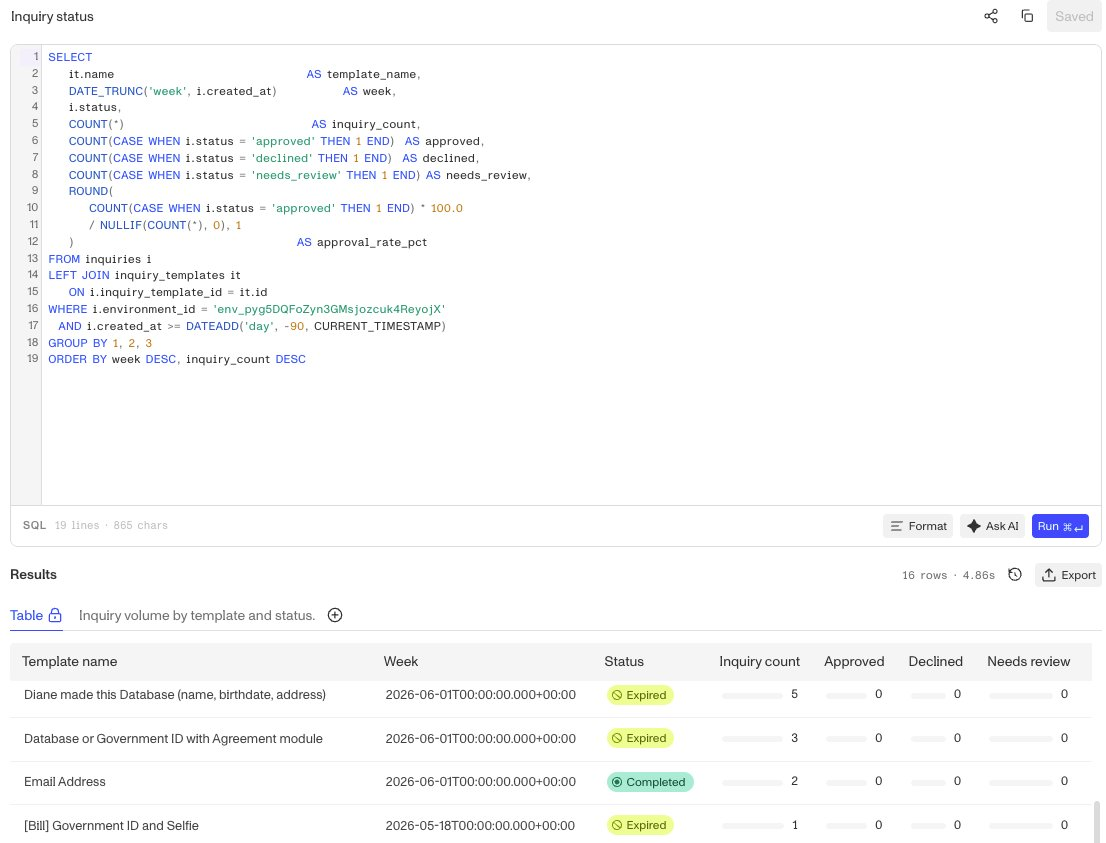Sort by Needs review column header
The image size is (1106, 843).
point(1028,662)
